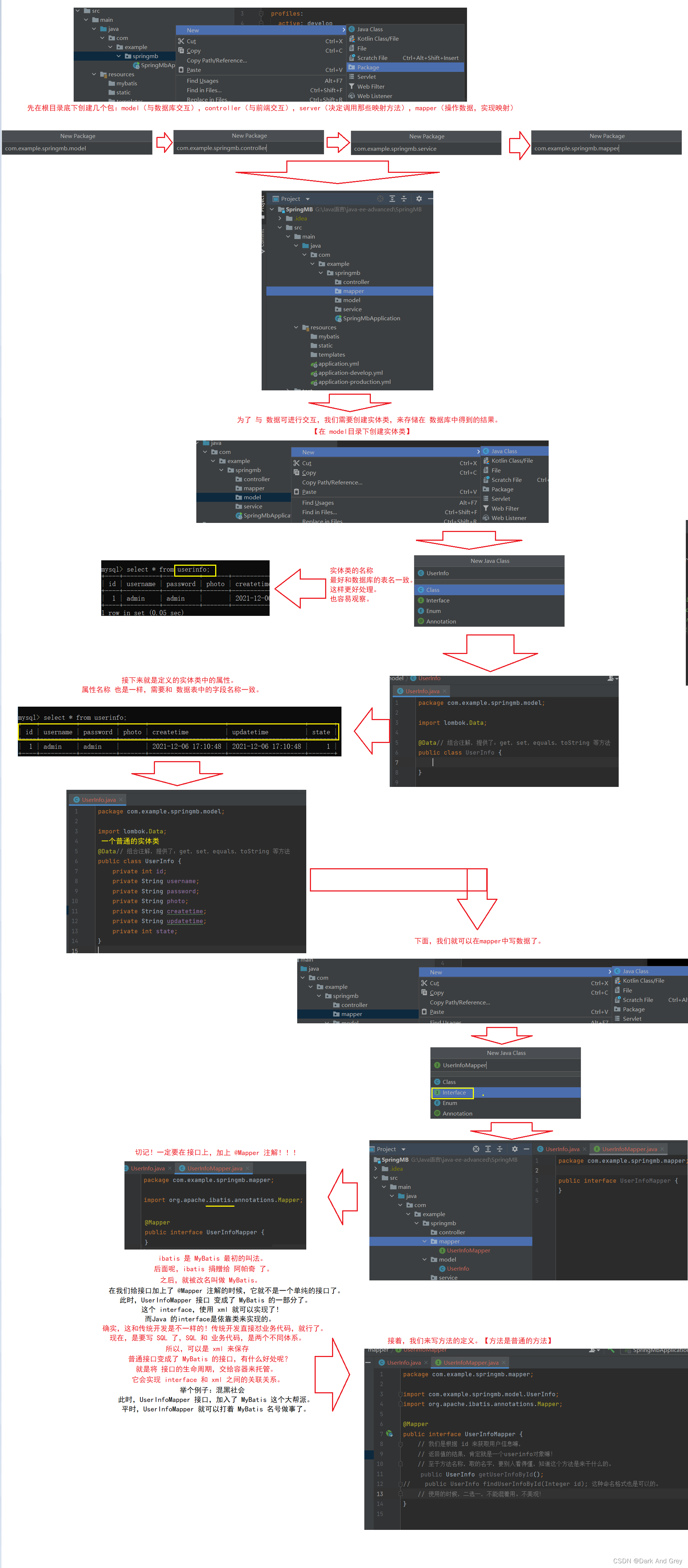
Task: Click name field containing UserInfoMapper in class dialog
Action: point(505,1065)
